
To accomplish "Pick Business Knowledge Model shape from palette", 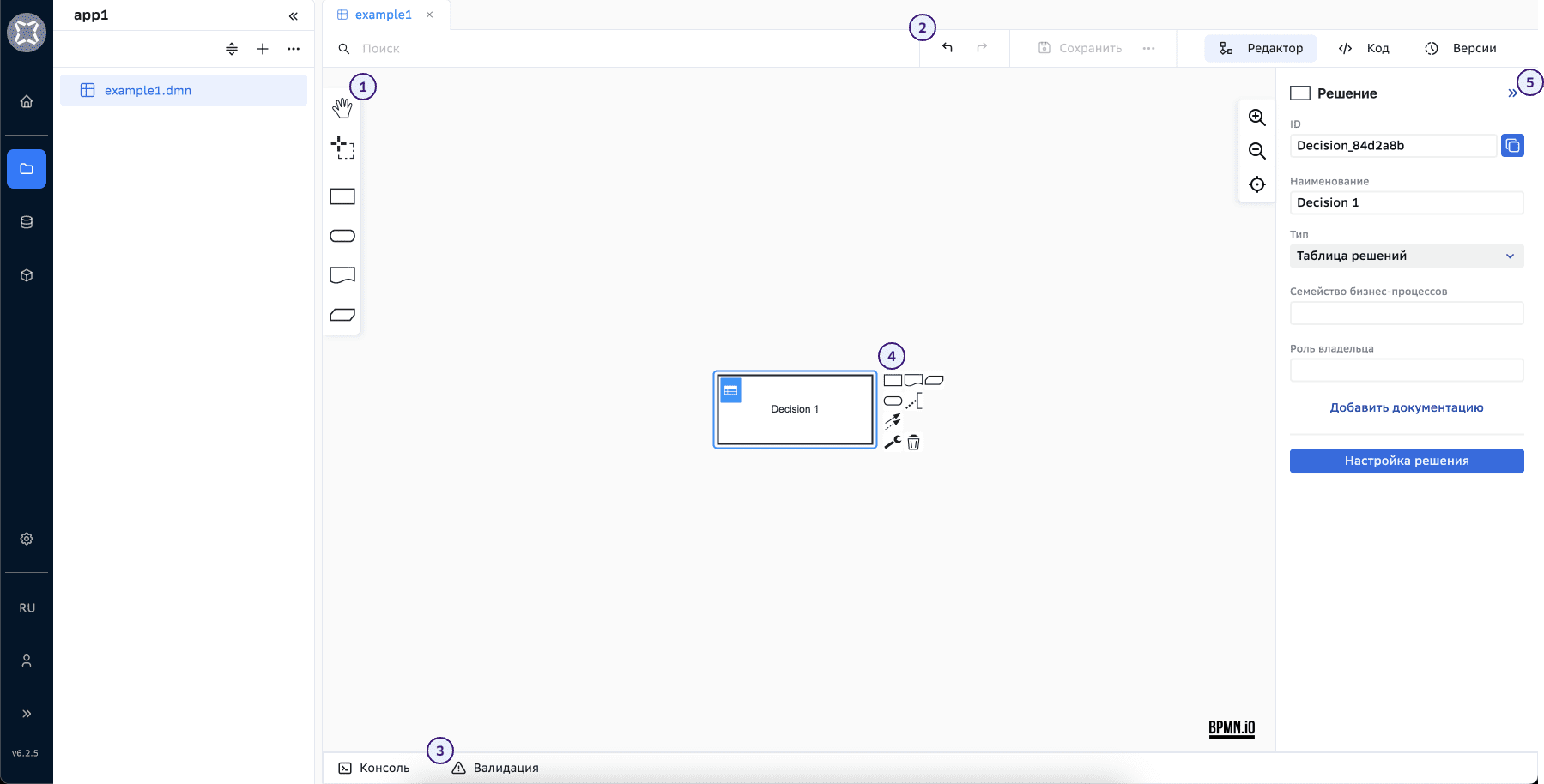I will coord(342,315).
